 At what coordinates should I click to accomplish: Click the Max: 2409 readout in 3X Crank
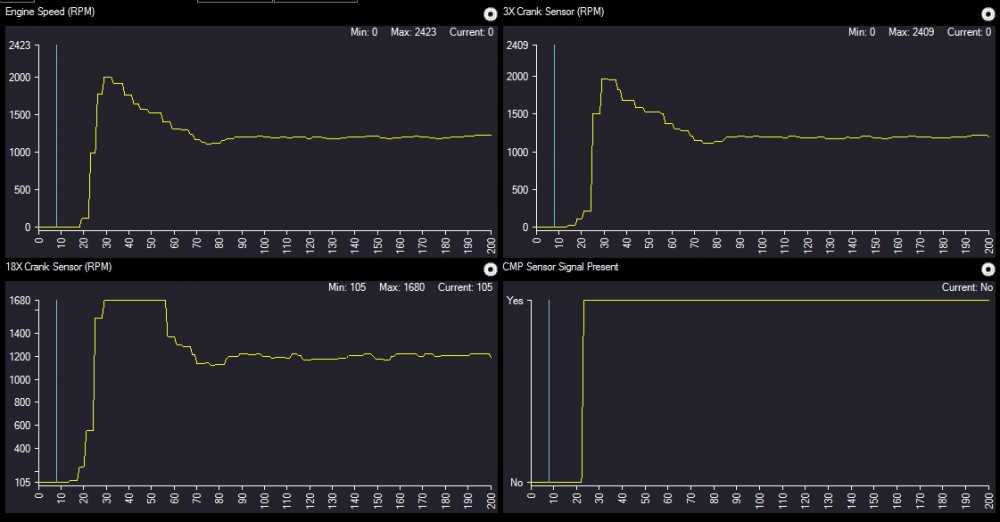coord(910,32)
